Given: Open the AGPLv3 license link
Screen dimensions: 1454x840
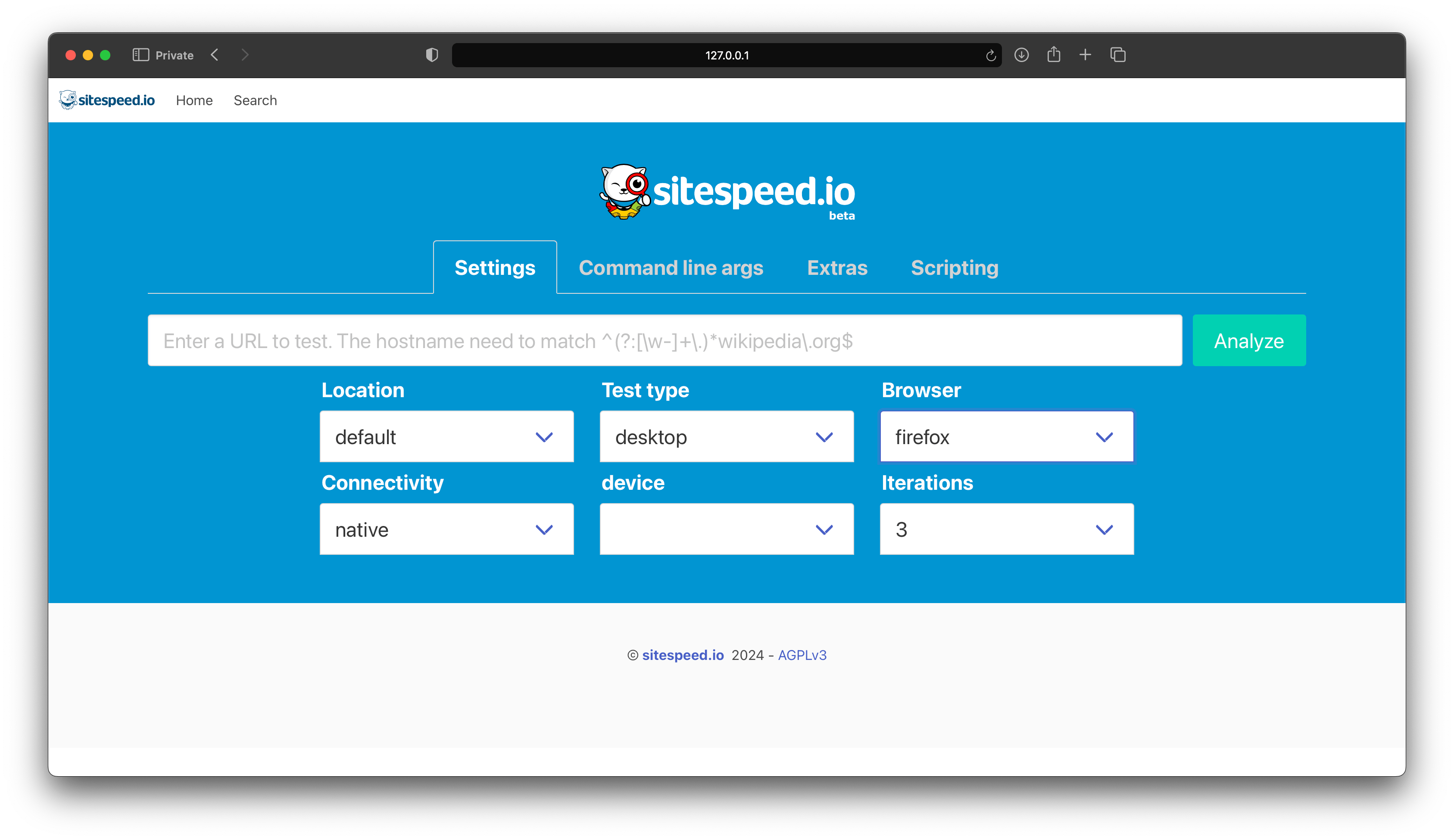Looking at the screenshot, I should [x=802, y=655].
